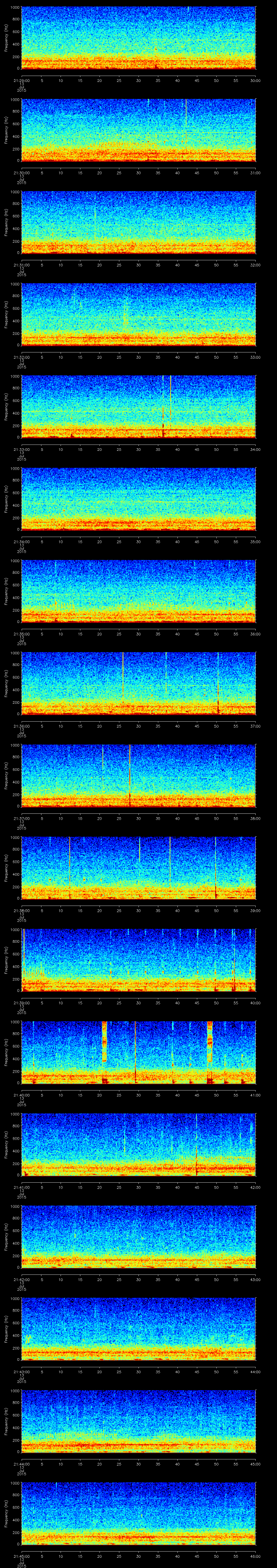Select the spectrogram panel starting at 21:31:00
Viewport: 277px width, 1568px height.
138,223
